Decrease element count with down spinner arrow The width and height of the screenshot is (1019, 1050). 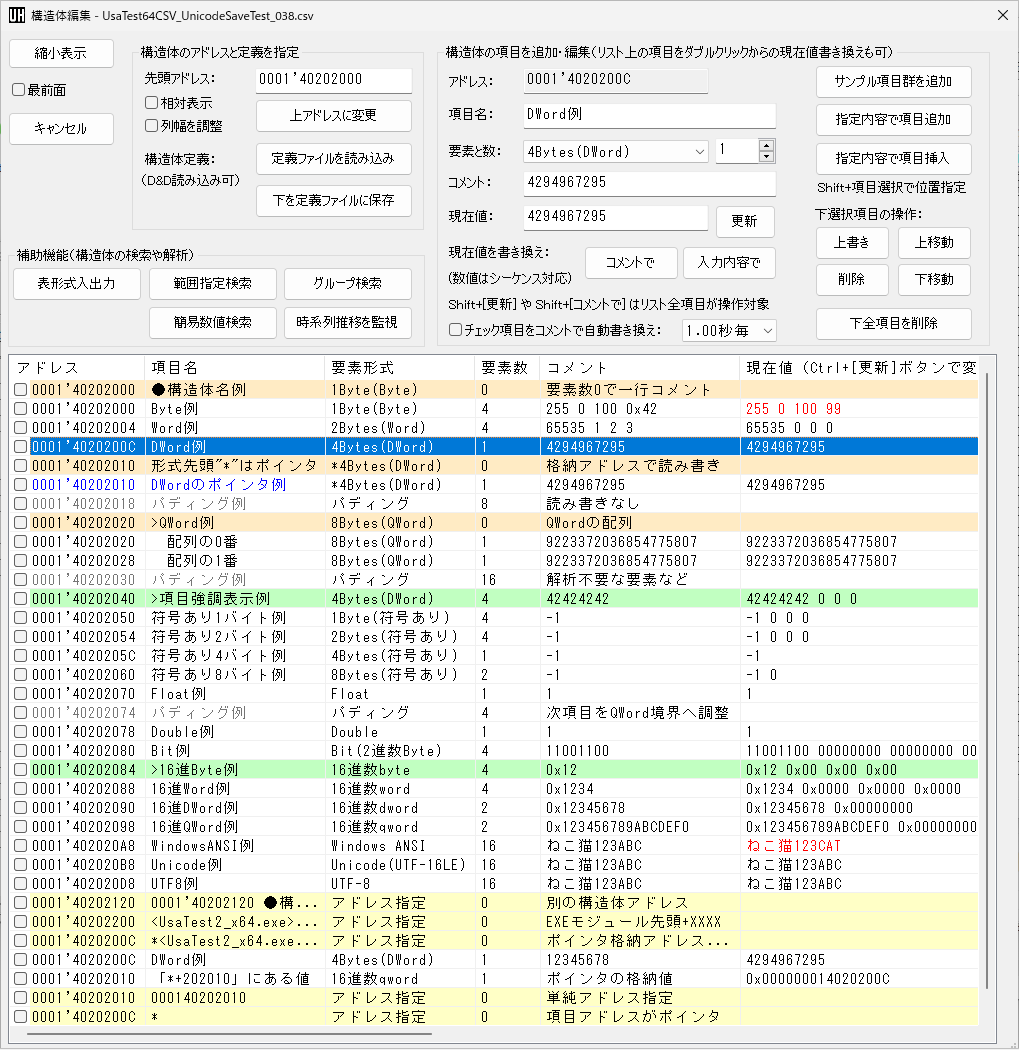tap(767, 157)
